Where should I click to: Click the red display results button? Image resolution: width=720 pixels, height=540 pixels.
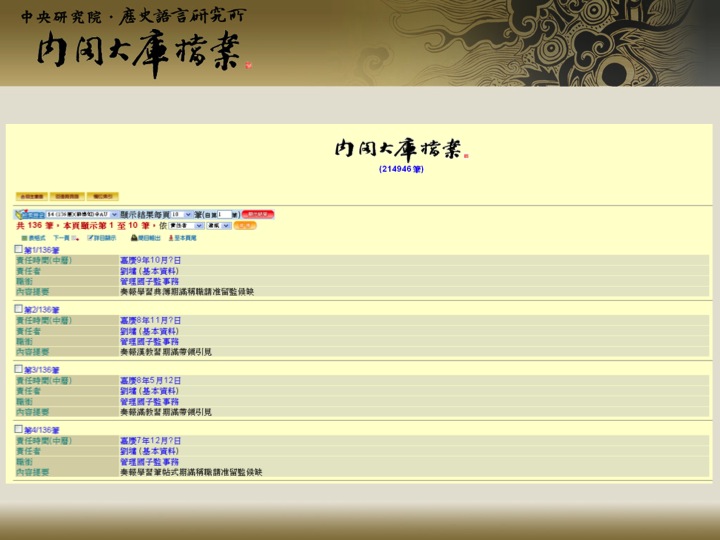tap(258, 214)
